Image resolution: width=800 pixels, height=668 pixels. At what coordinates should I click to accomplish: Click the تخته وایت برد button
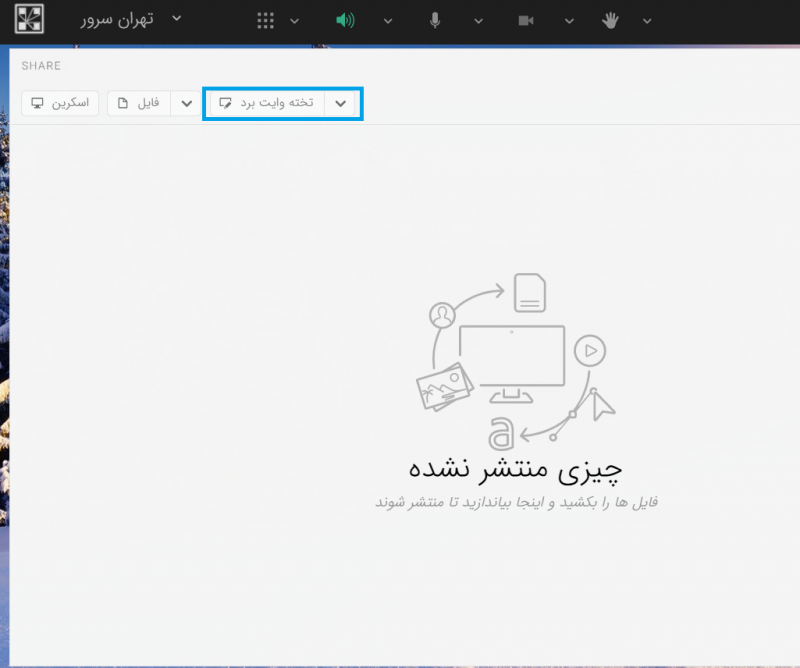pyautogui.click(x=268, y=104)
